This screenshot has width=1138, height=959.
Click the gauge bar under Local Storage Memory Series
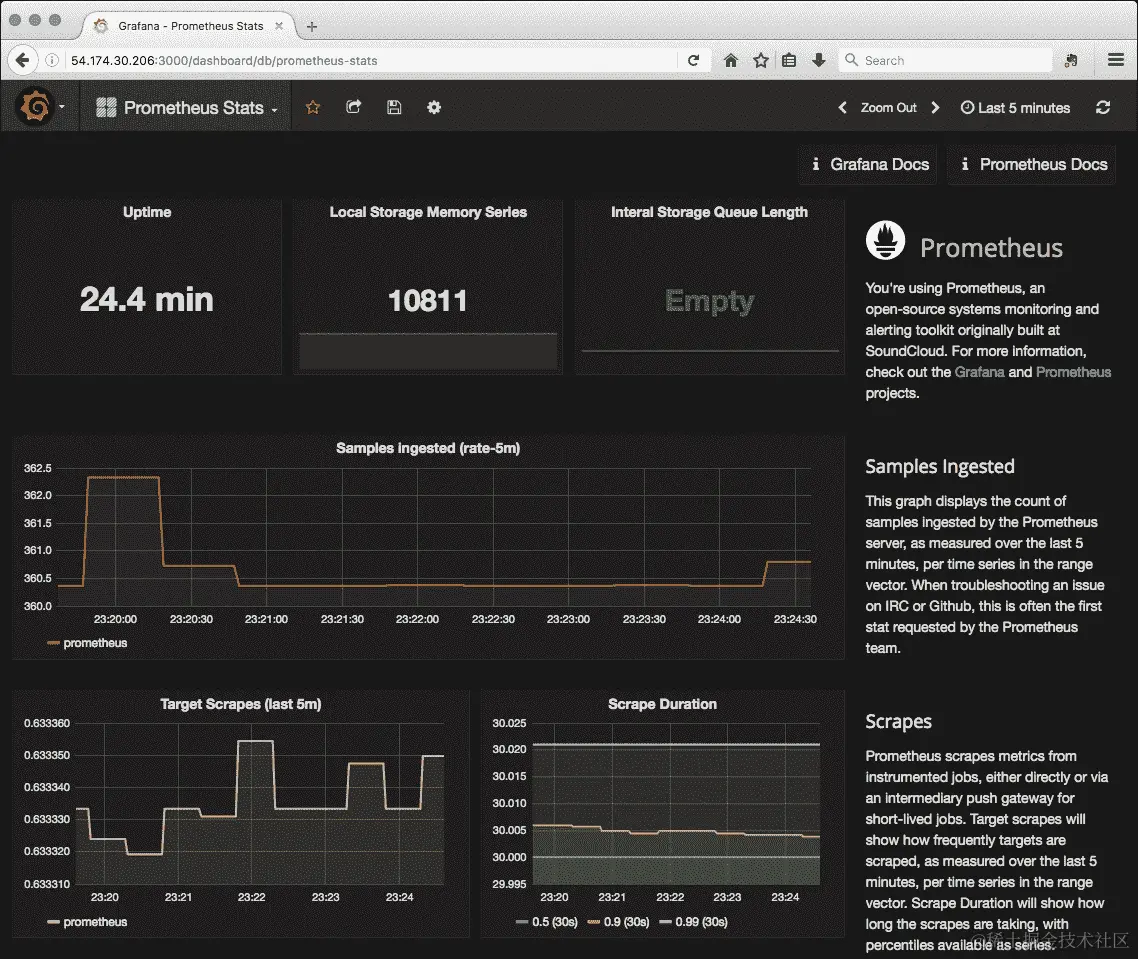point(428,352)
